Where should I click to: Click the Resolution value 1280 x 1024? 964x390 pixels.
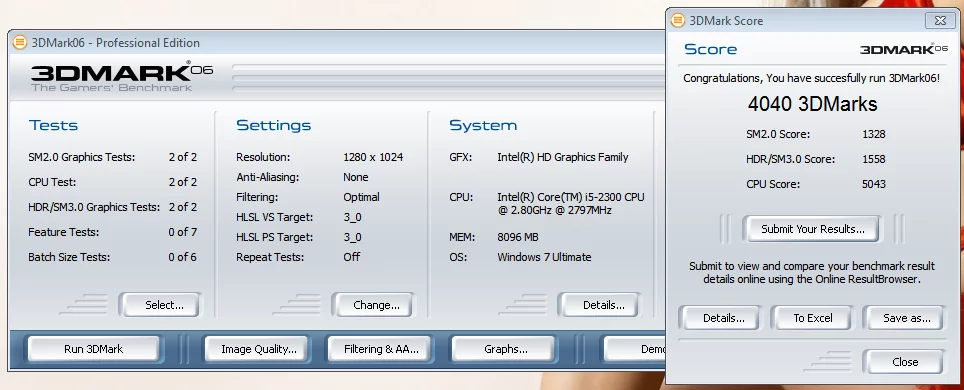tap(373, 157)
